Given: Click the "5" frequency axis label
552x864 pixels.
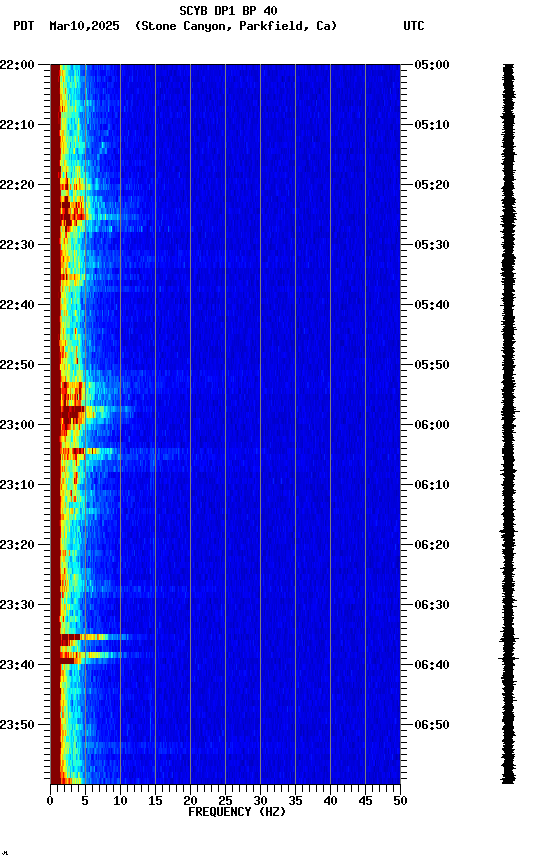Looking at the screenshot, I should [85, 801].
